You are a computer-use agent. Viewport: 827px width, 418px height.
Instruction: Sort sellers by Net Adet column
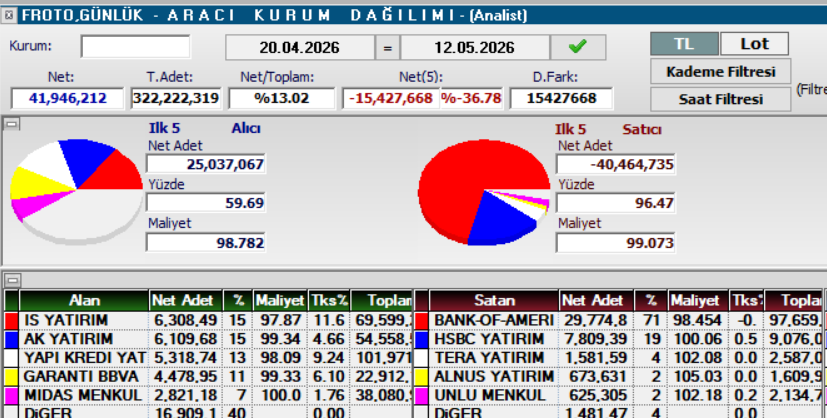[x=596, y=300]
